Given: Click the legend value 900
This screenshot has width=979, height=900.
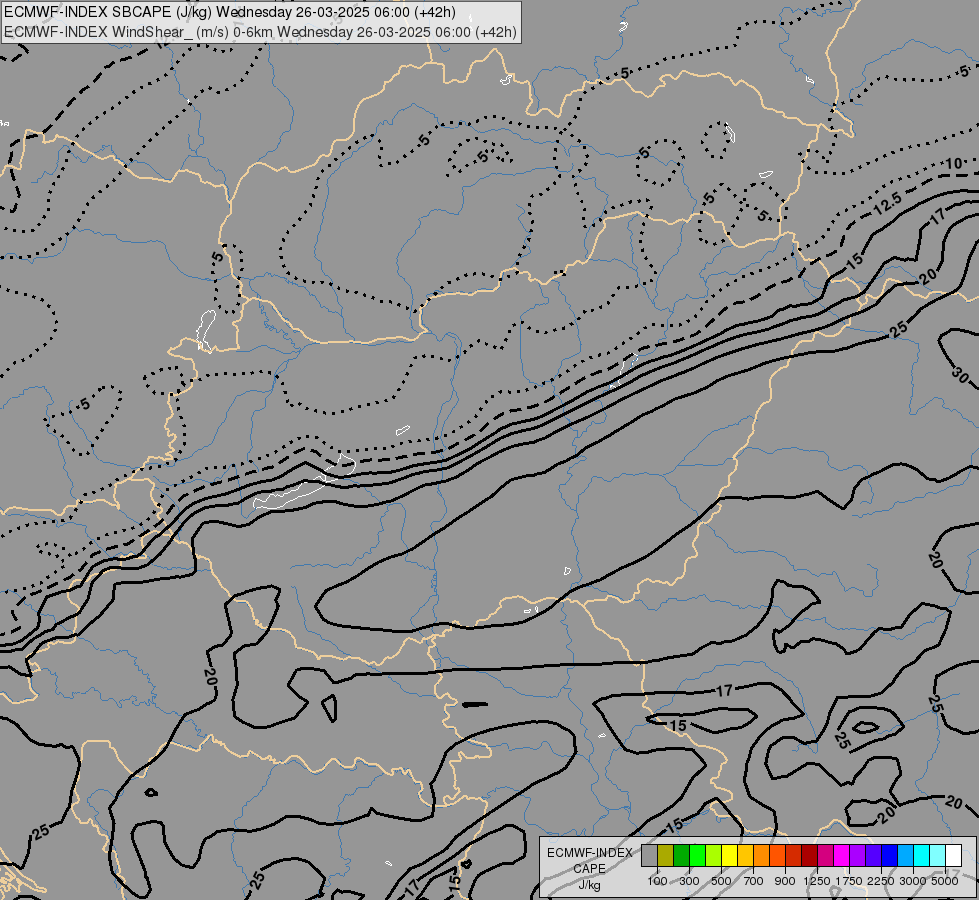Looking at the screenshot, I should click(x=785, y=881).
